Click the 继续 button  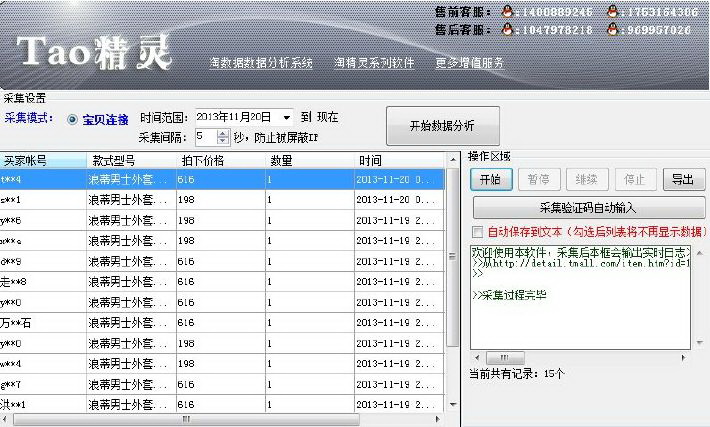[587, 180]
